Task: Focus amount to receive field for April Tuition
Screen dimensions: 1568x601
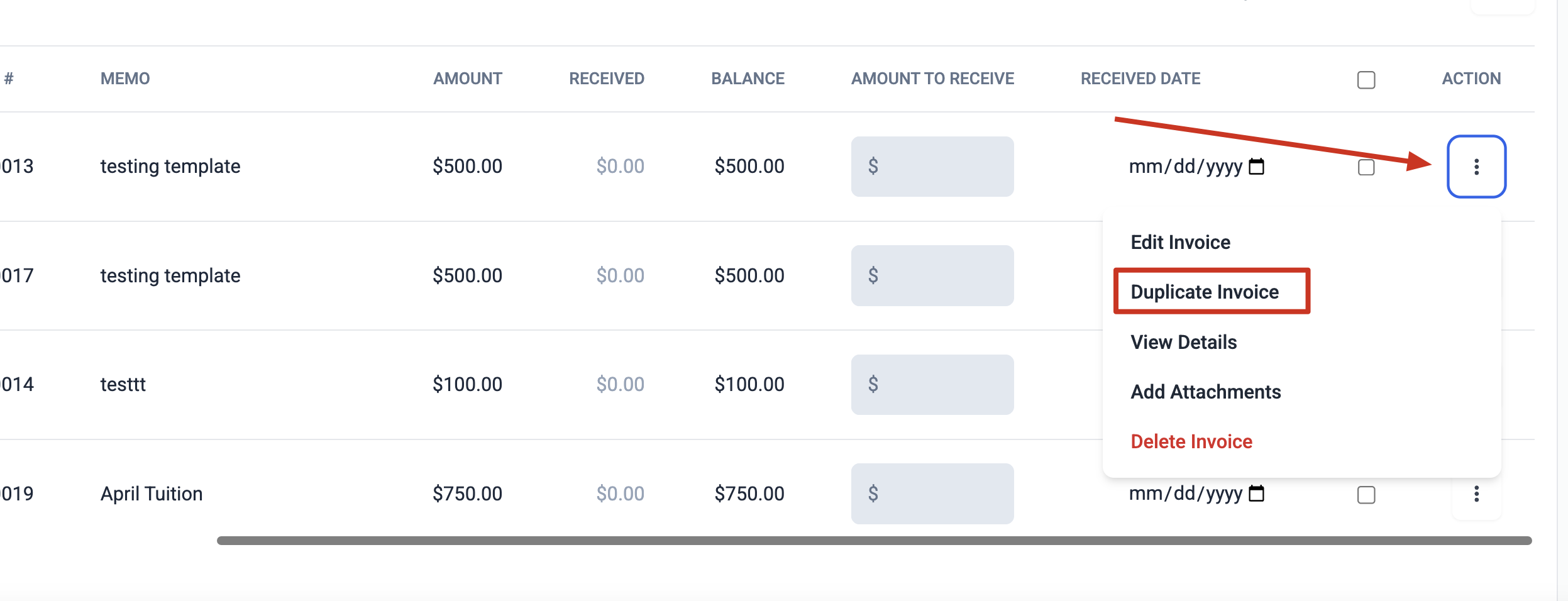Action: click(932, 493)
